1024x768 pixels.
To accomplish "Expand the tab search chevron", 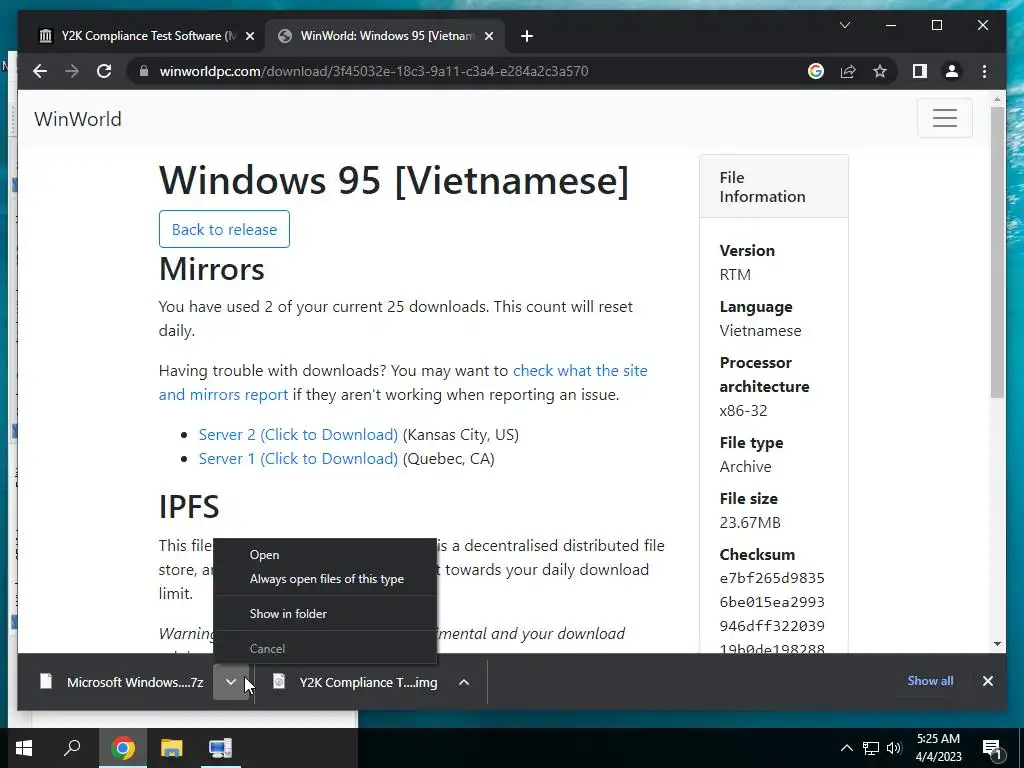I will coord(844,25).
